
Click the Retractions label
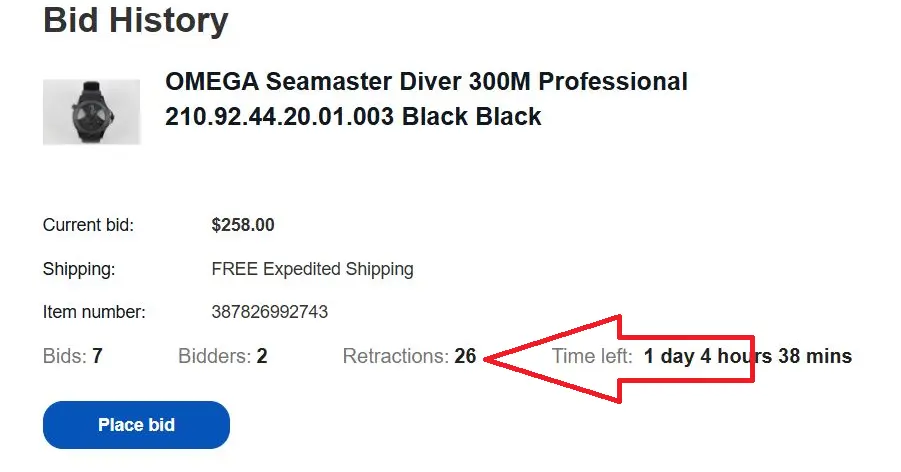point(395,356)
